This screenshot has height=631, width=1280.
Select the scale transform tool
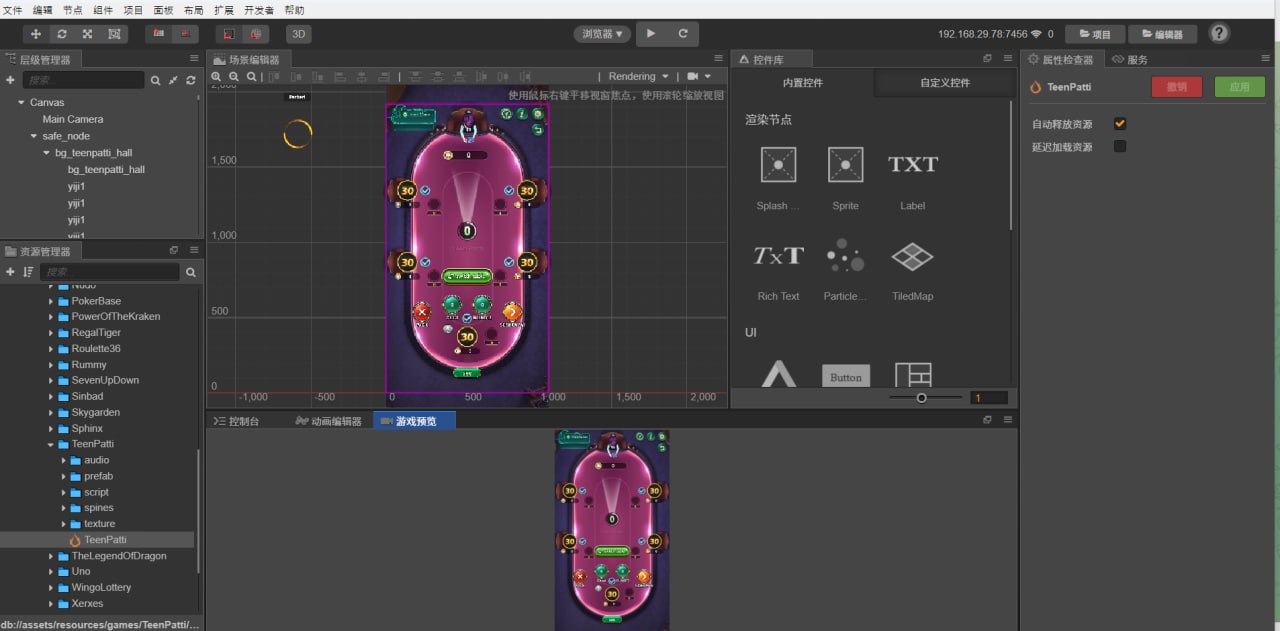click(x=88, y=34)
